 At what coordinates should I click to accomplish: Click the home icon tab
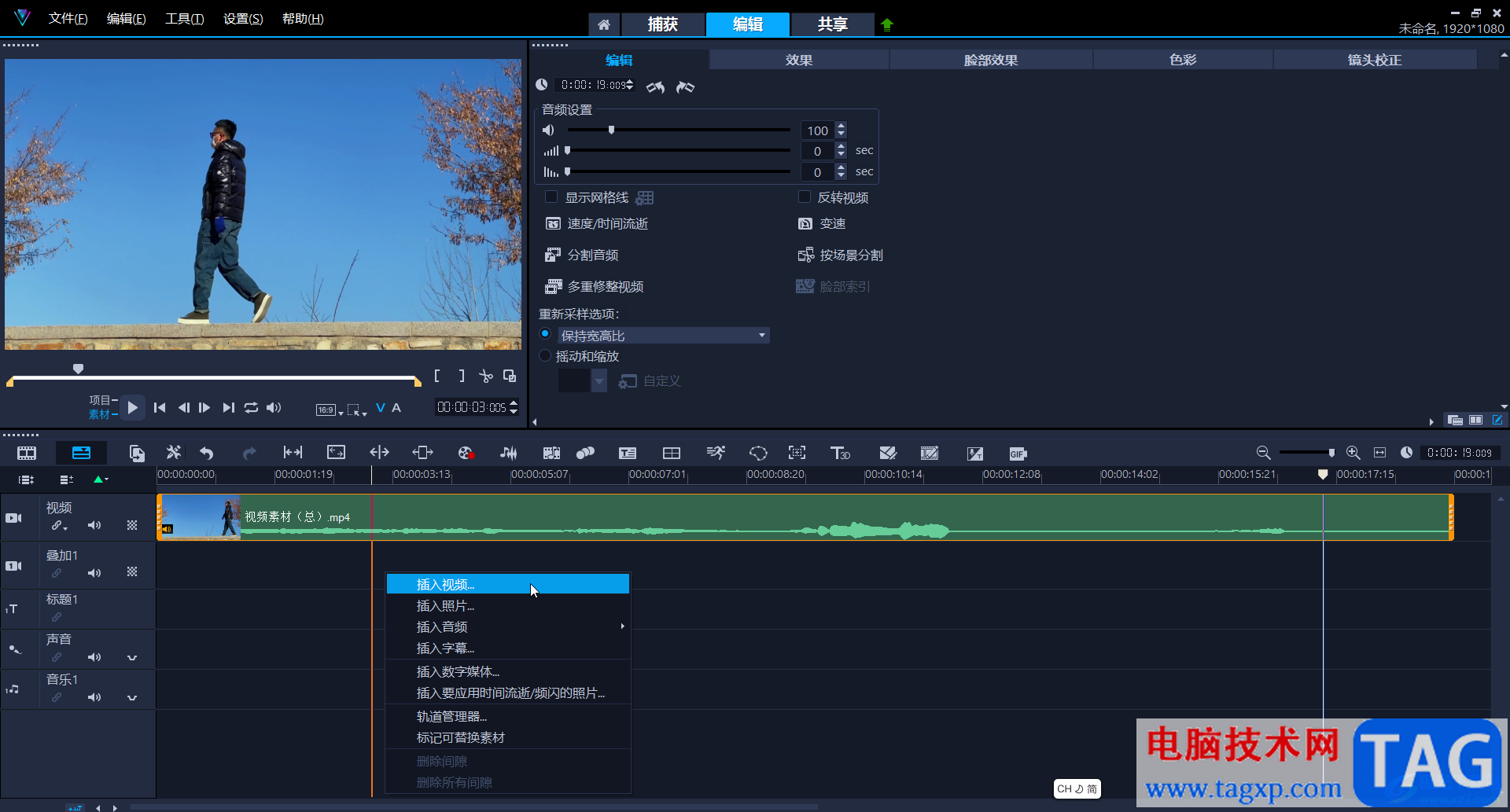click(604, 24)
